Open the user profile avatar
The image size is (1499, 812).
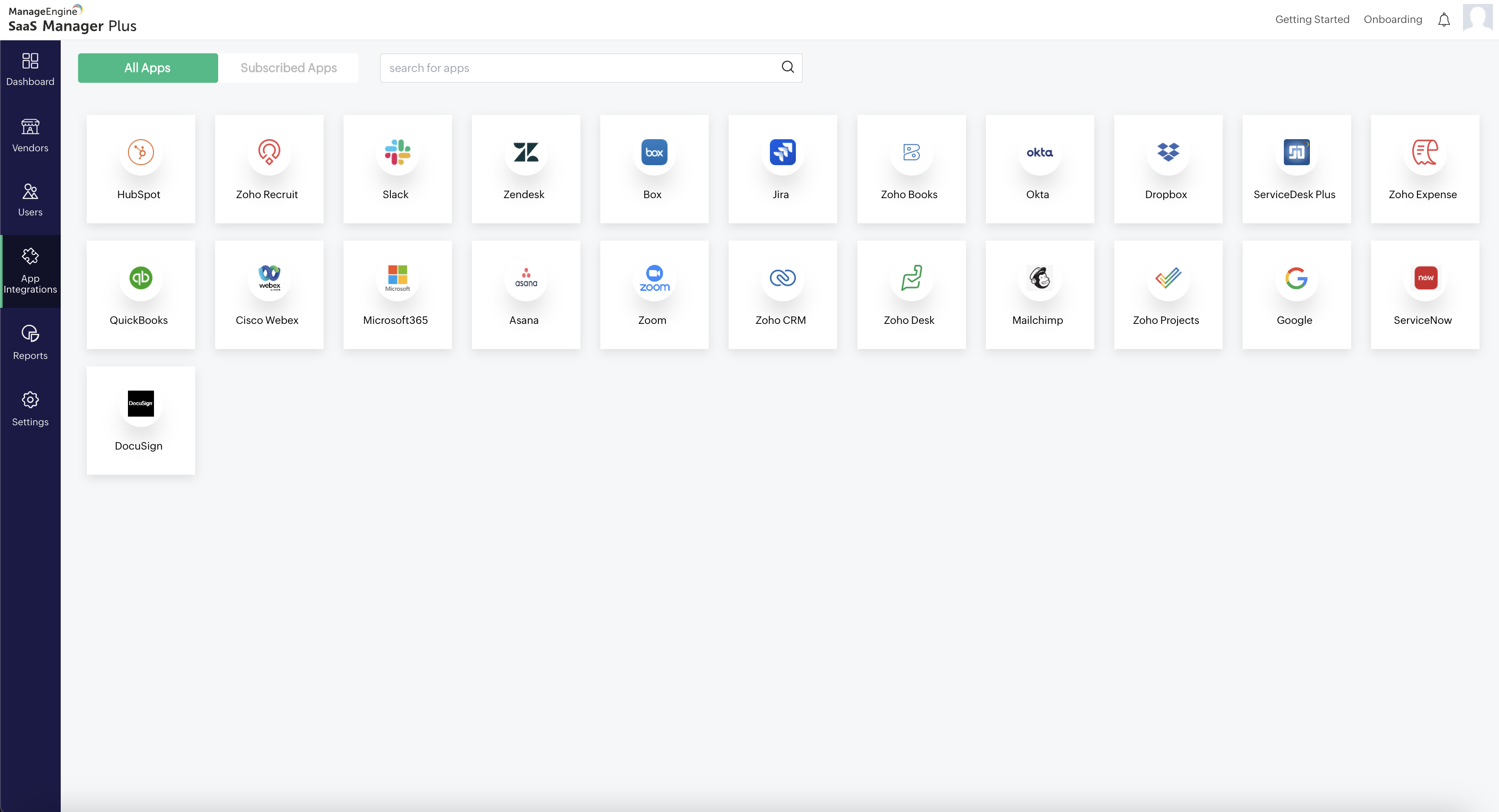click(x=1479, y=19)
